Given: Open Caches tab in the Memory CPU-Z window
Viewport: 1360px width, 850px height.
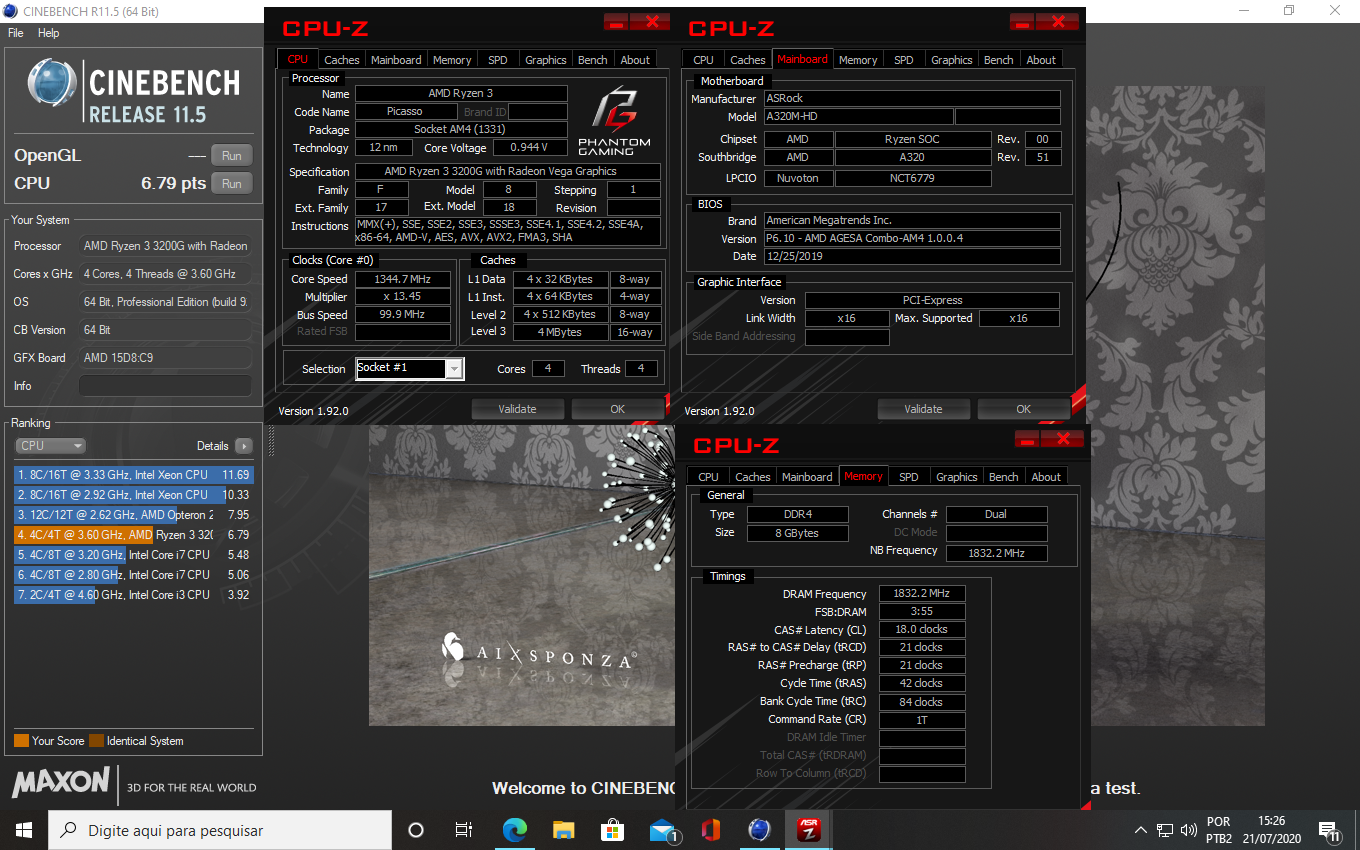Looking at the screenshot, I should tap(753, 477).
